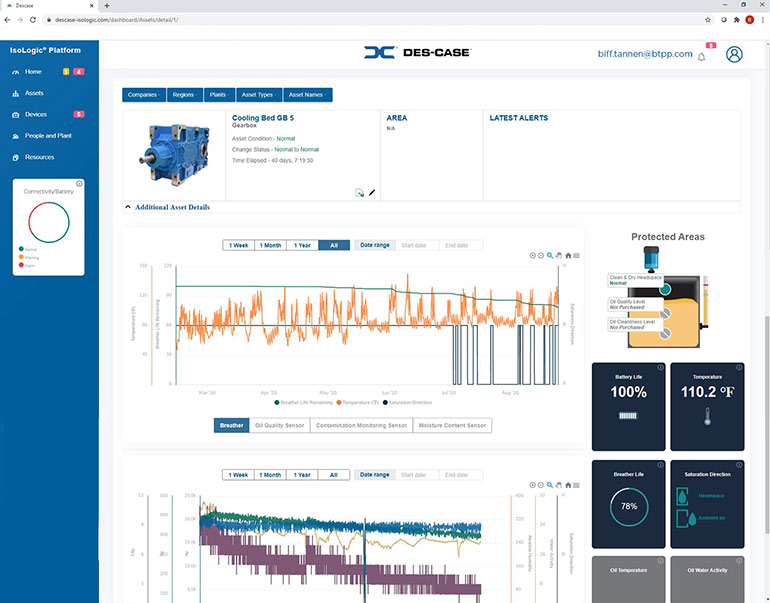The width and height of the screenshot is (770, 603).
Task: Click Start date field on breather chart
Action: click(x=416, y=245)
